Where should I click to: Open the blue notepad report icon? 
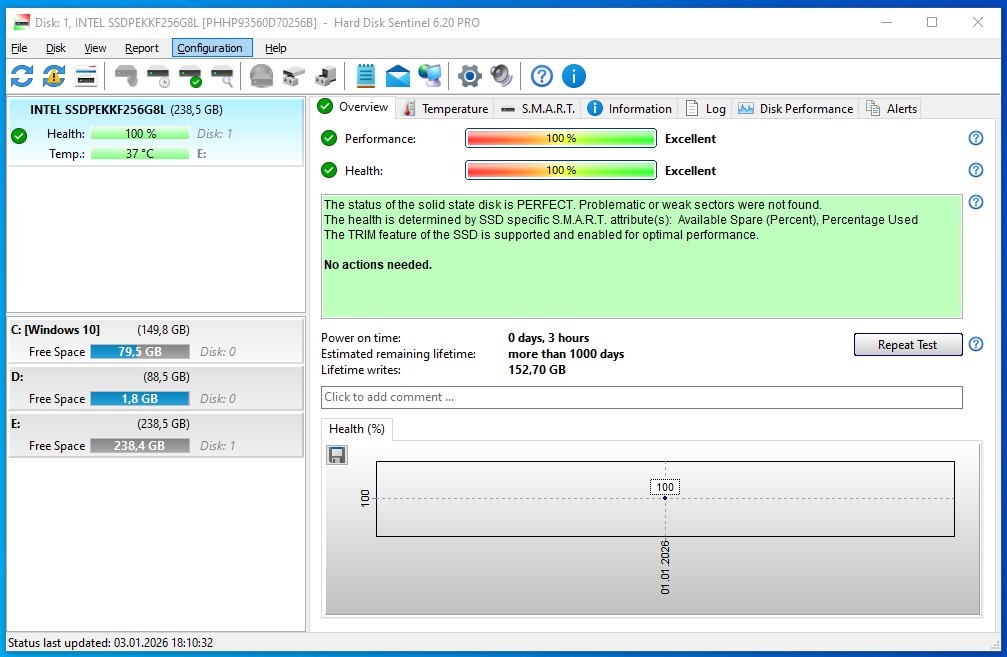point(365,76)
